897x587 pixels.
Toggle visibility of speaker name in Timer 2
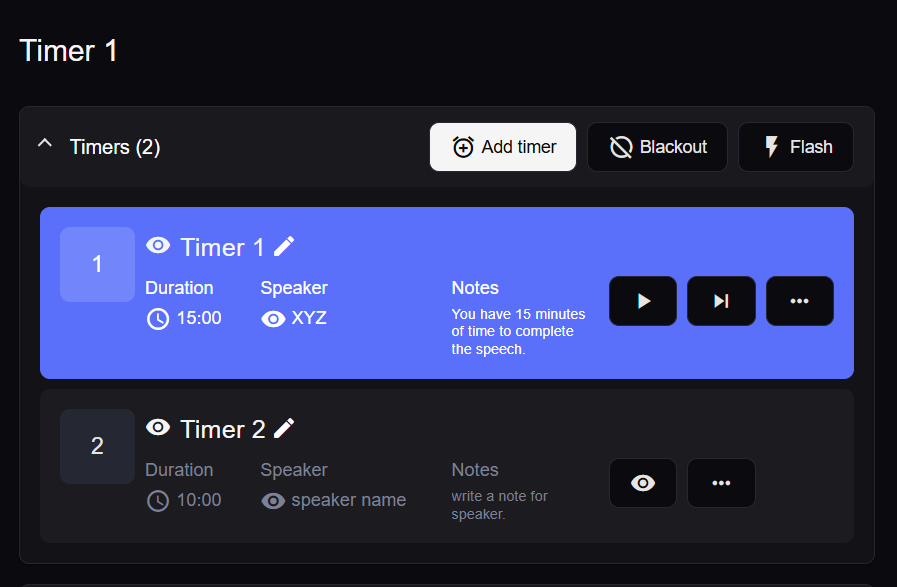pos(273,501)
